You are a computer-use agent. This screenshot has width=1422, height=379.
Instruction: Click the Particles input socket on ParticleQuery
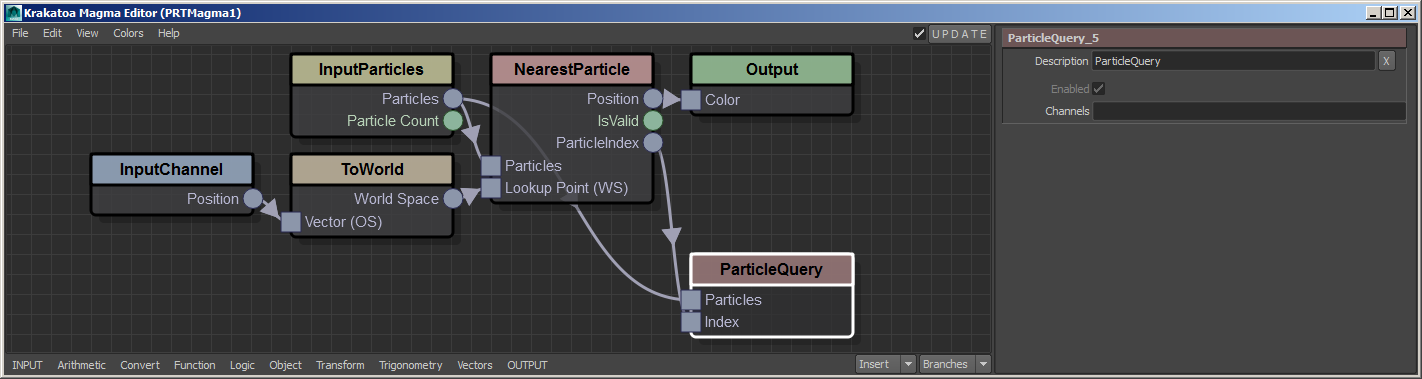coord(691,300)
